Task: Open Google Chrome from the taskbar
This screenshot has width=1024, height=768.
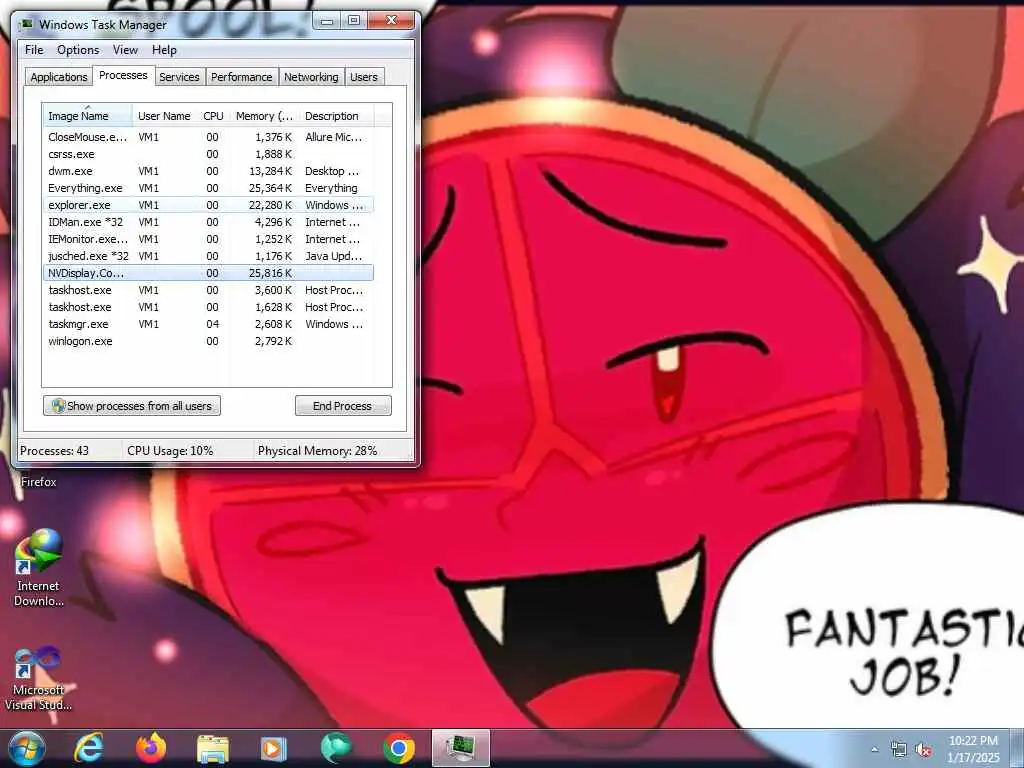Action: click(x=399, y=748)
